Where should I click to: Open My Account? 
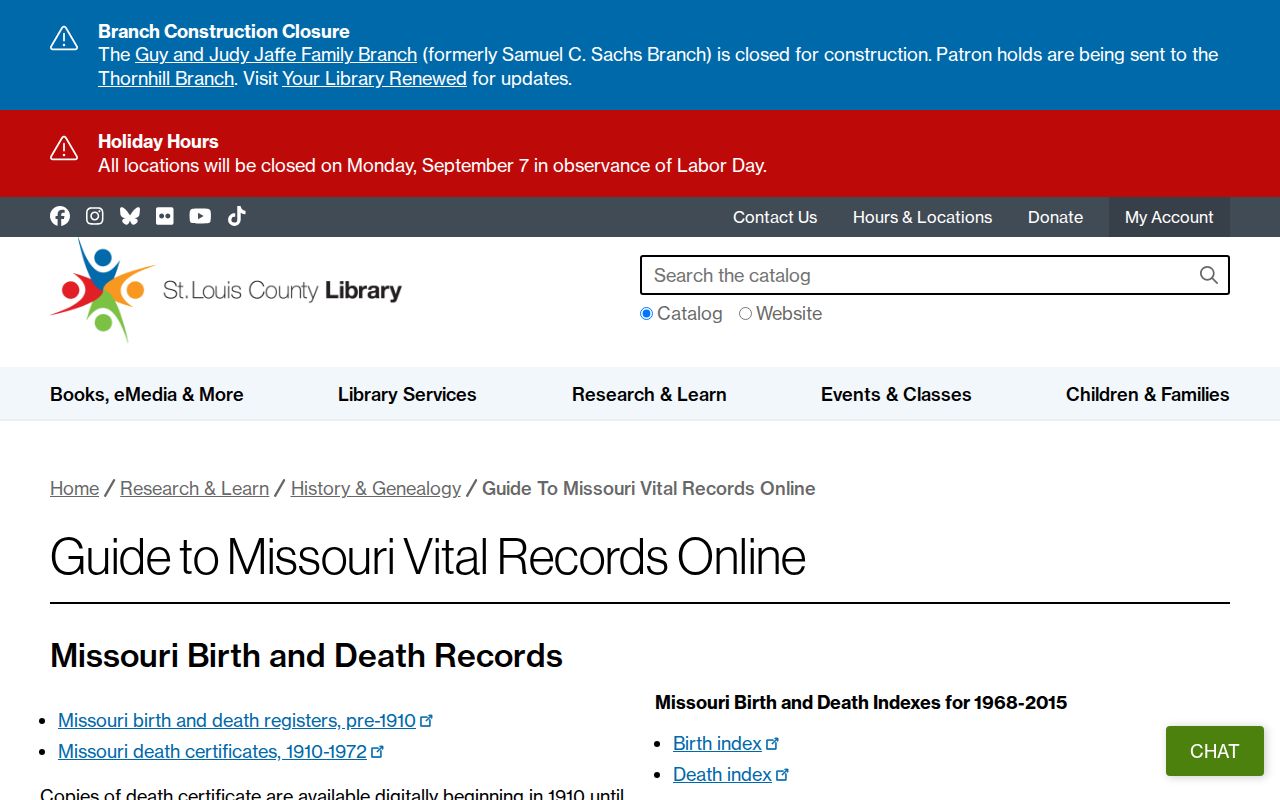tap(1169, 217)
